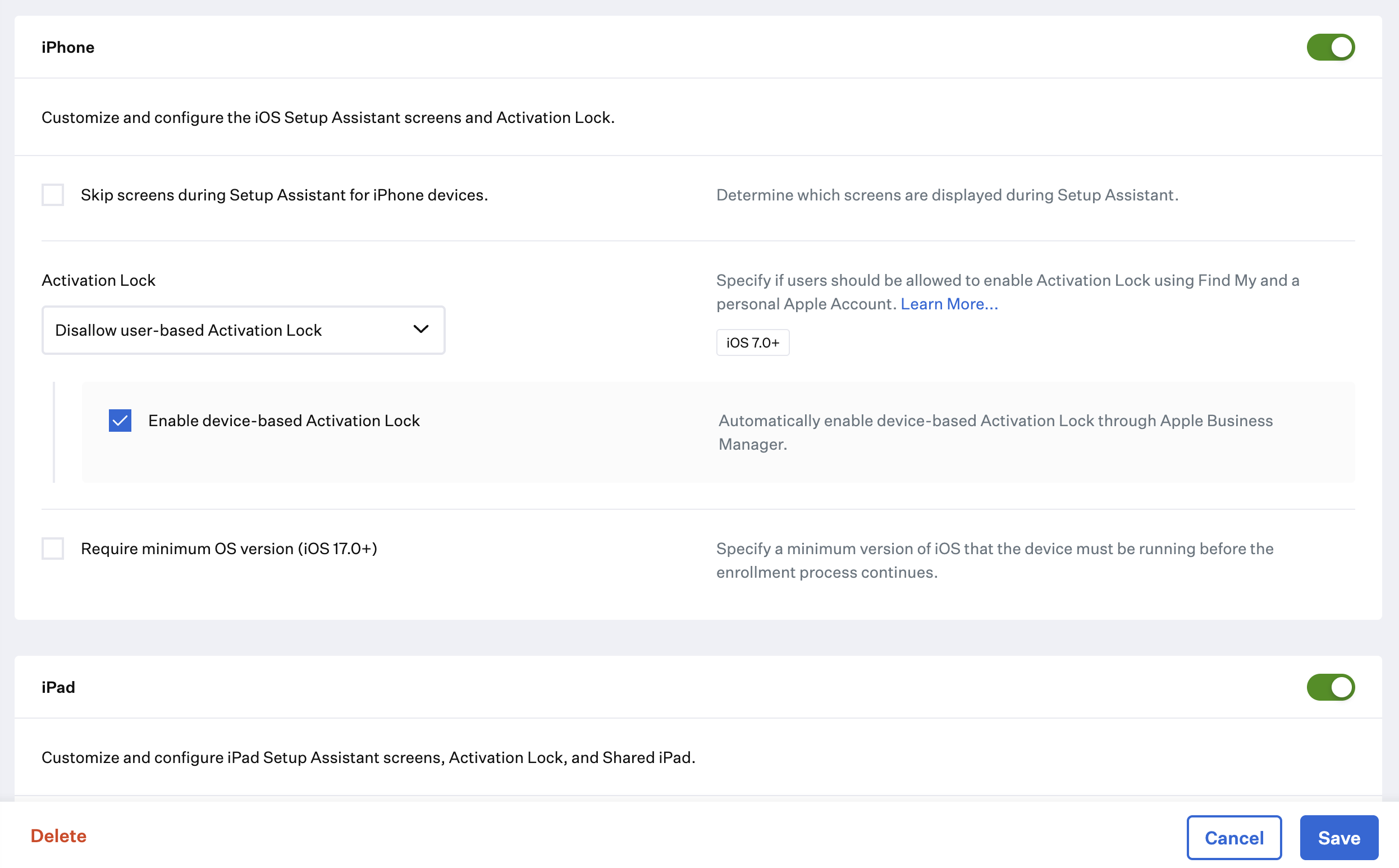Toggle off the iPad section switch
The width and height of the screenshot is (1399, 868).
coord(1330,687)
